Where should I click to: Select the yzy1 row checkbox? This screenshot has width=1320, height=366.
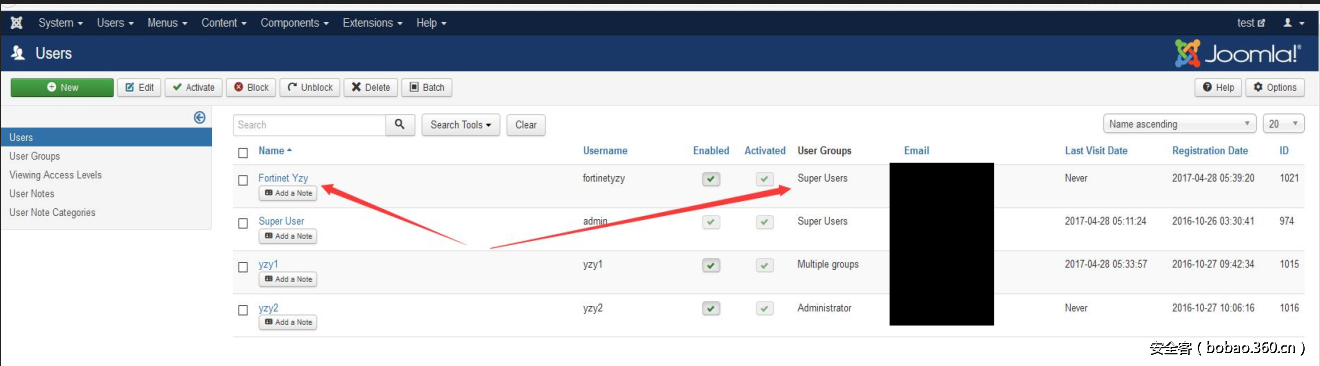click(243, 266)
